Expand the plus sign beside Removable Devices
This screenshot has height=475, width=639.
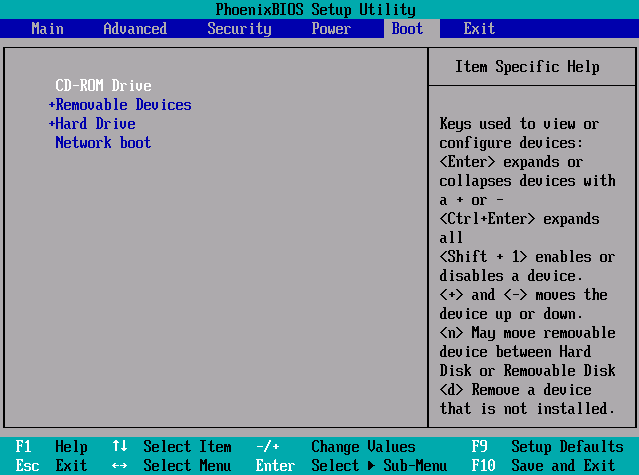52,105
